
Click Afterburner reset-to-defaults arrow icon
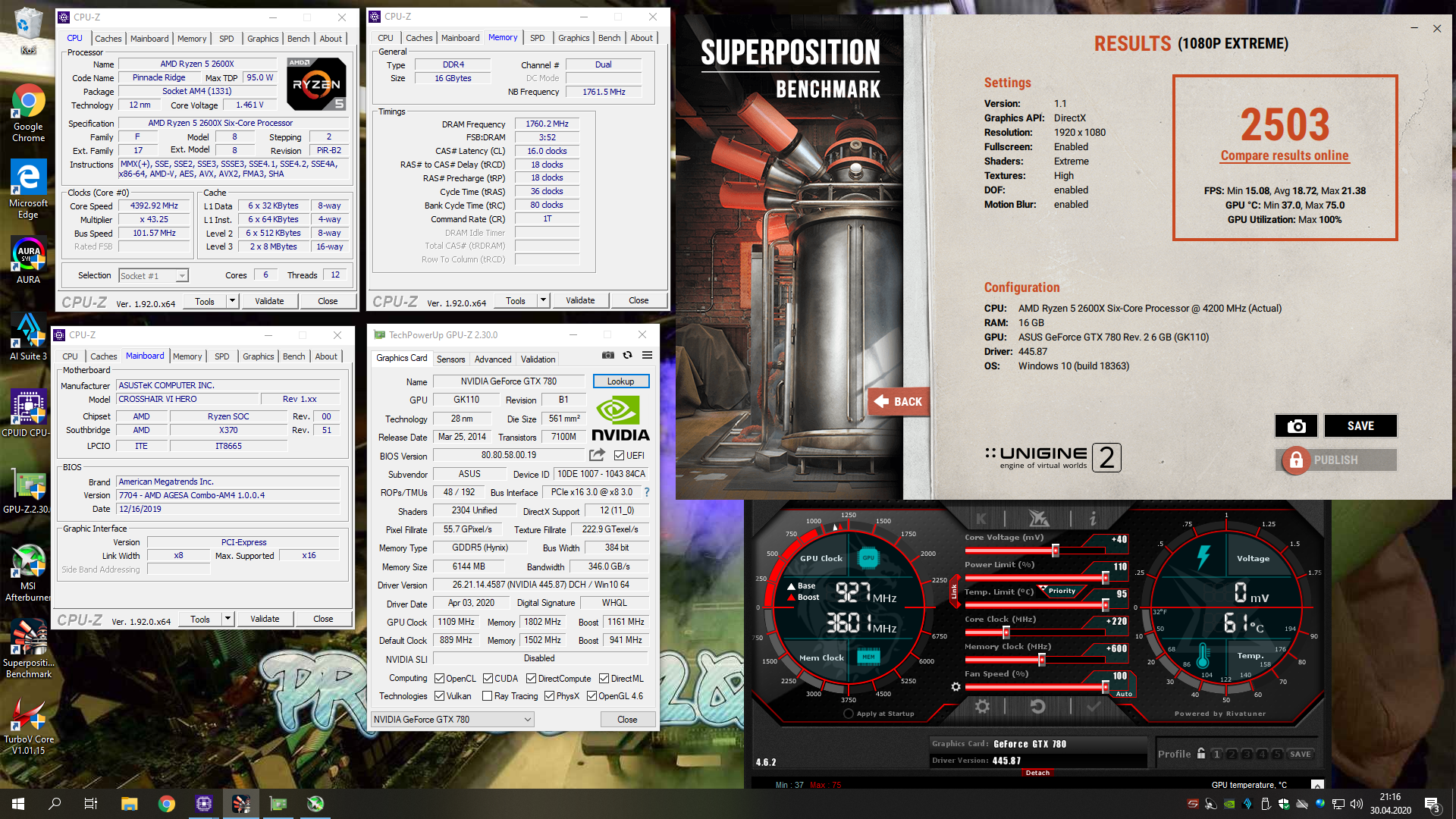1037,707
